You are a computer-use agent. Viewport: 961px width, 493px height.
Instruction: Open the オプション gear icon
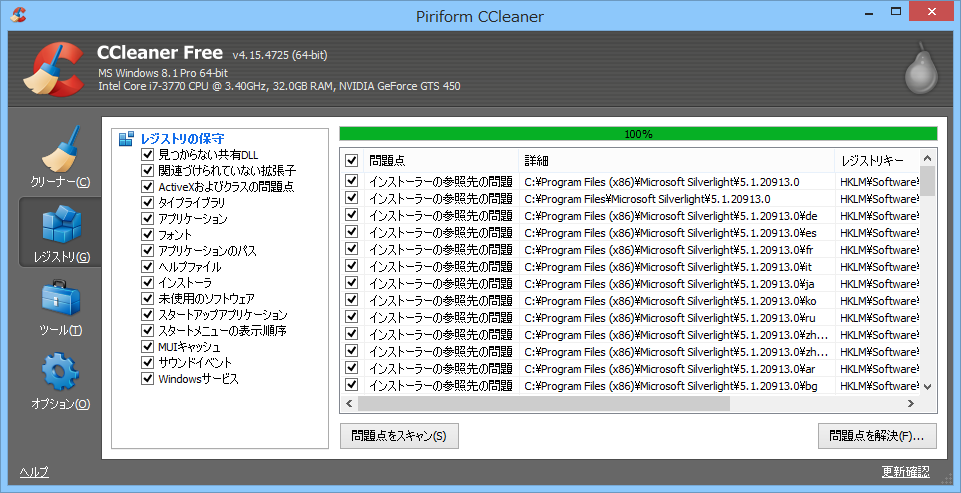[x=61, y=372]
